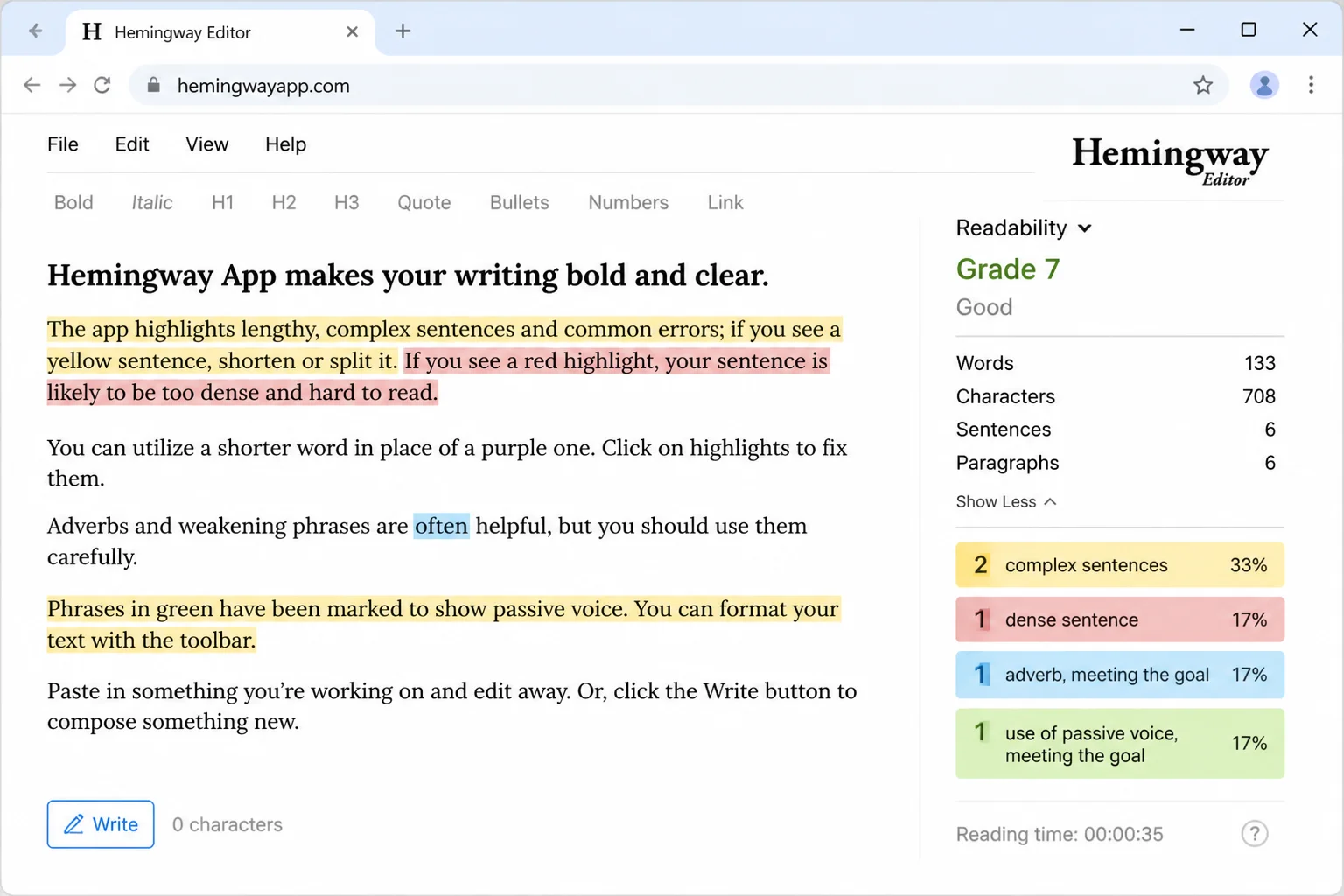Bookmark the page with the star icon

click(x=1203, y=85)
